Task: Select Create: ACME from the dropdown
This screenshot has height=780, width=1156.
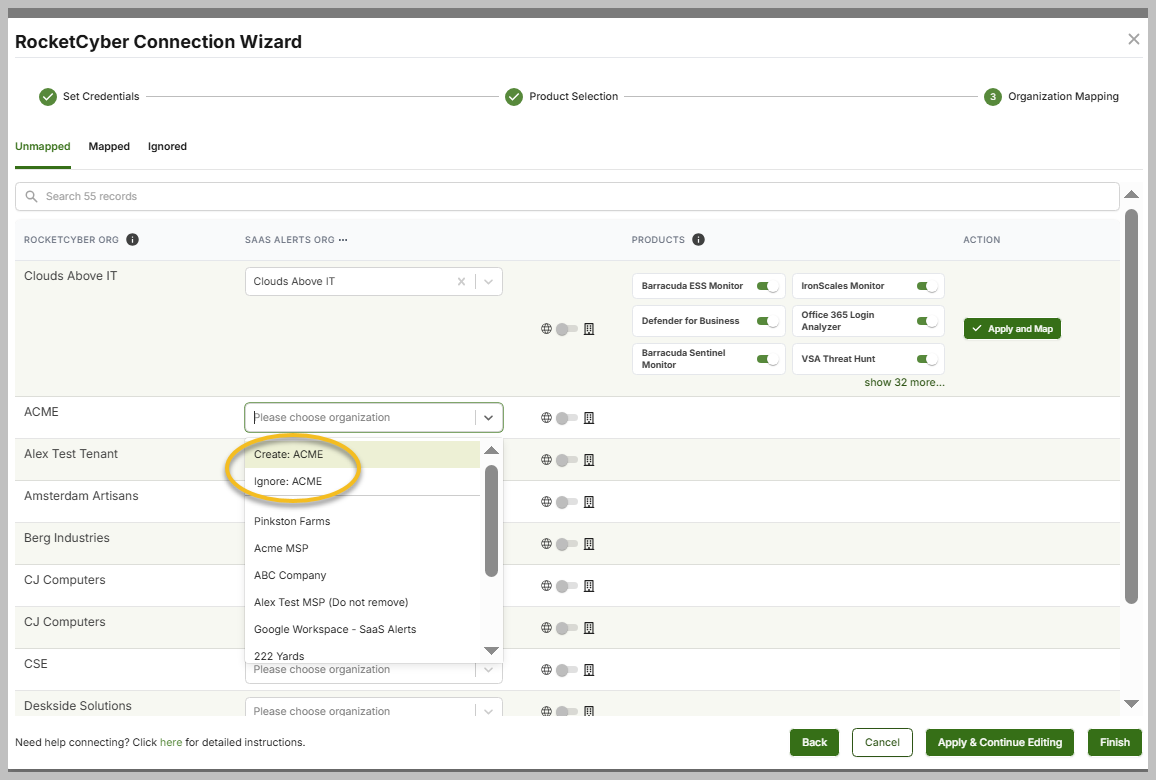Action: pyautogui.click(x=362, y=454)
